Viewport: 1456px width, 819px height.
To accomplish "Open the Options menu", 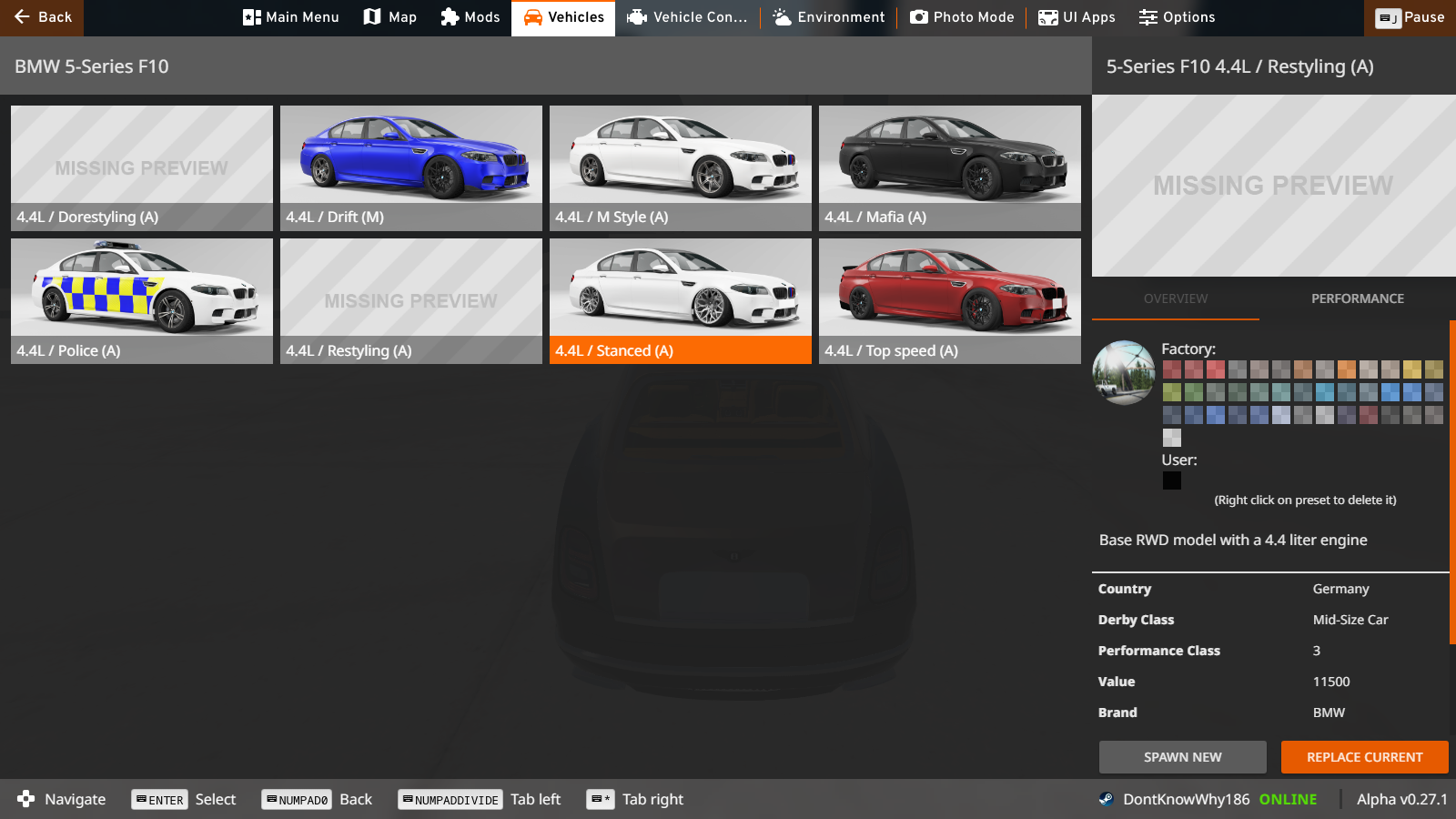I will click(1177, 17).
